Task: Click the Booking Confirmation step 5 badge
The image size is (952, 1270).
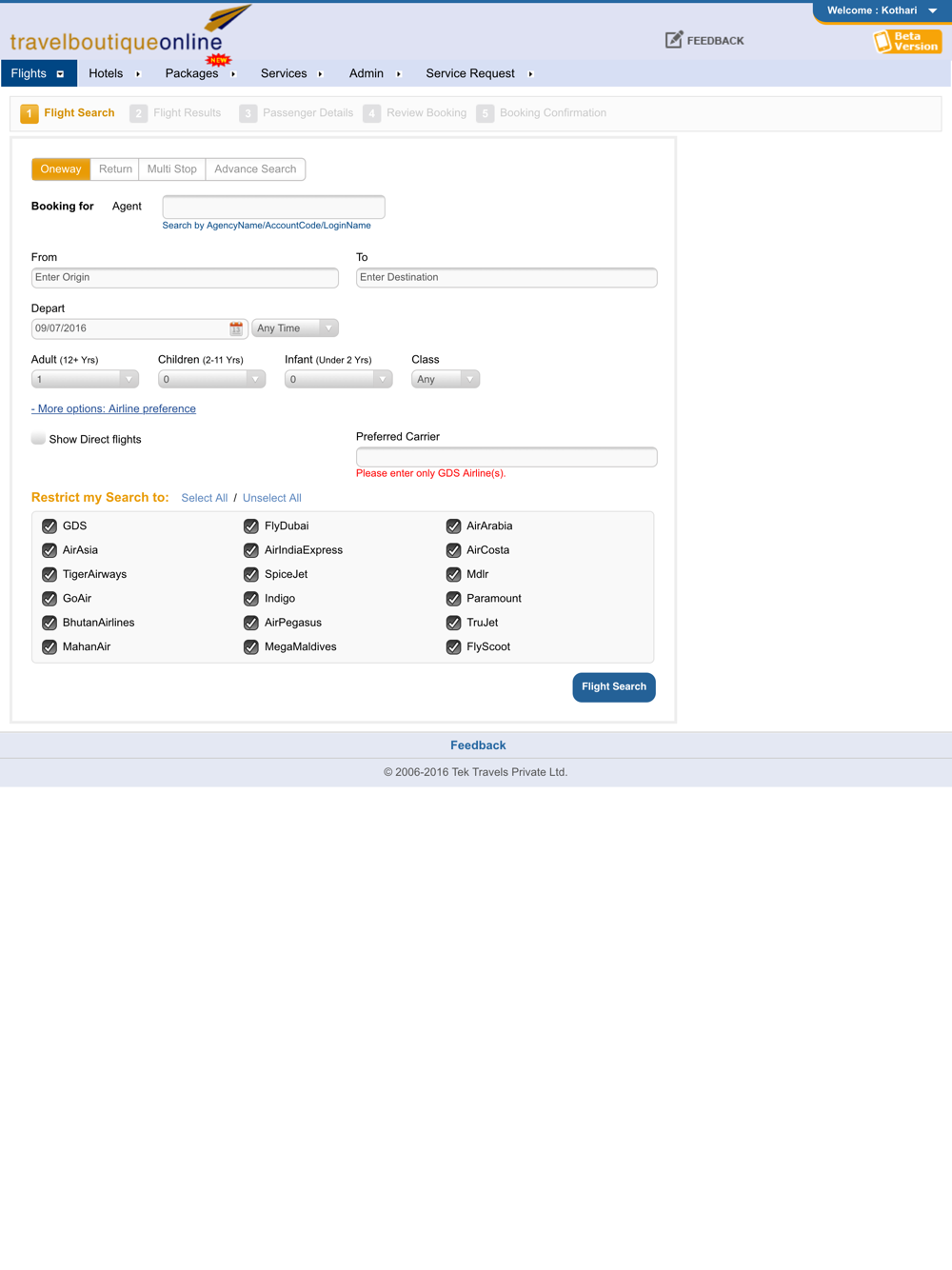Action: pyautogui.click(x=486, y=113)
